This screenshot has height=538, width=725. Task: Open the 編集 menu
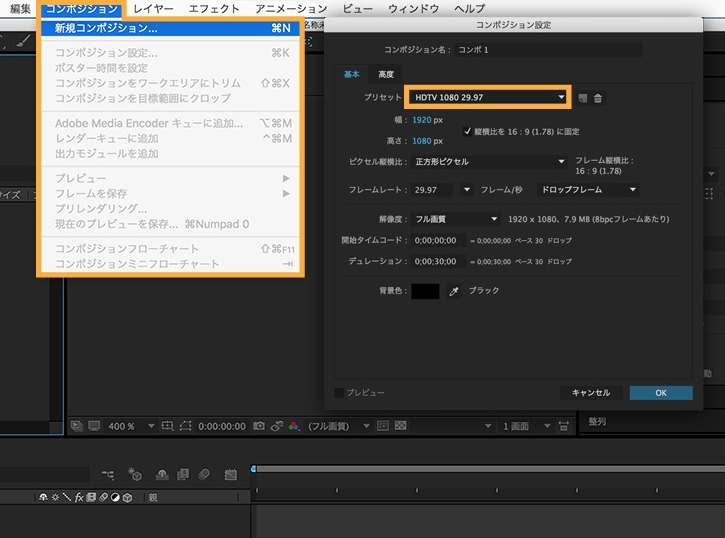click(x=20, y=9)
